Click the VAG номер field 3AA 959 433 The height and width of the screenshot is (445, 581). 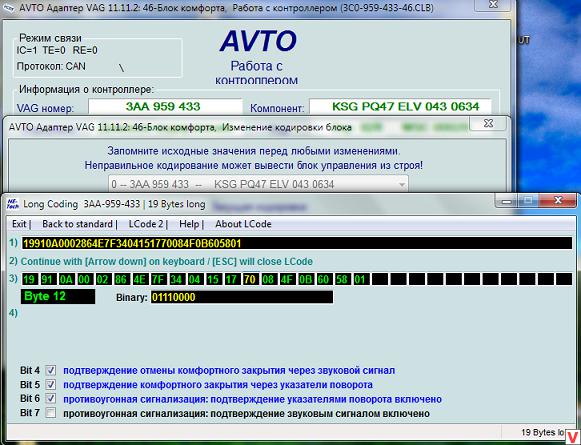pyautogui.click(x=165, y=107)
